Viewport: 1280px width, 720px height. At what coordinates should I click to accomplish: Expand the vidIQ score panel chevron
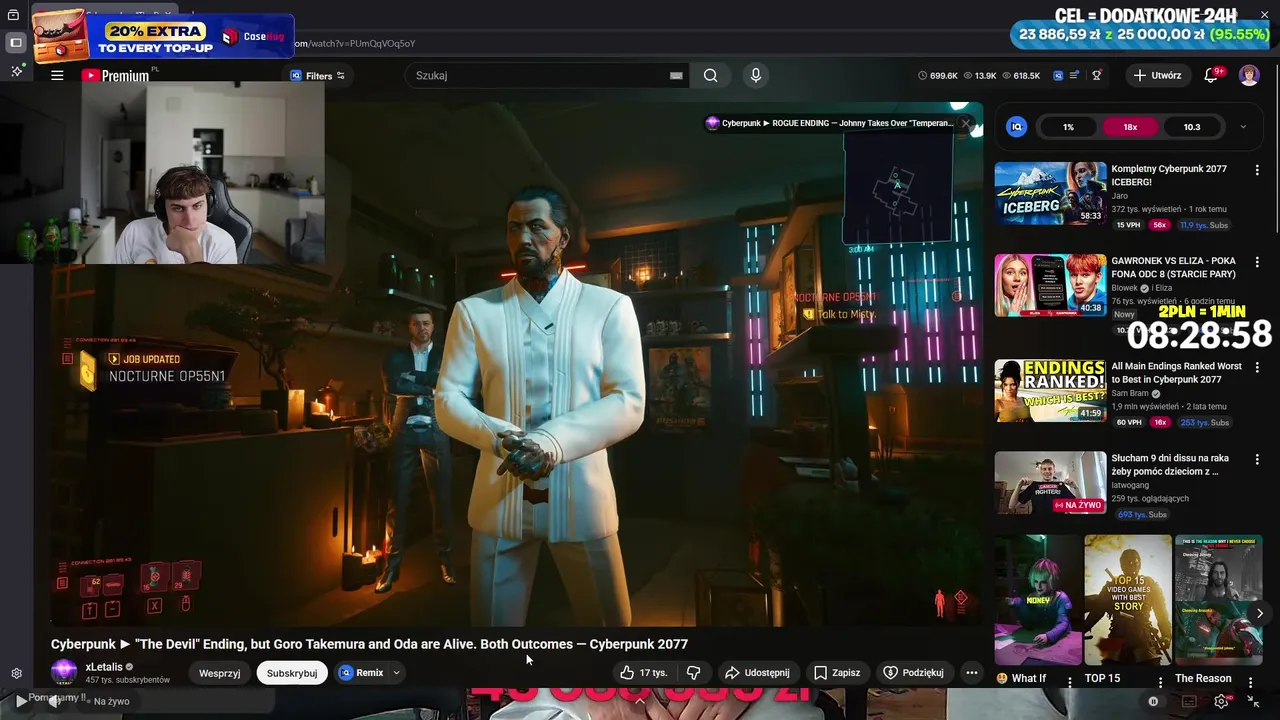point(1243,127)
